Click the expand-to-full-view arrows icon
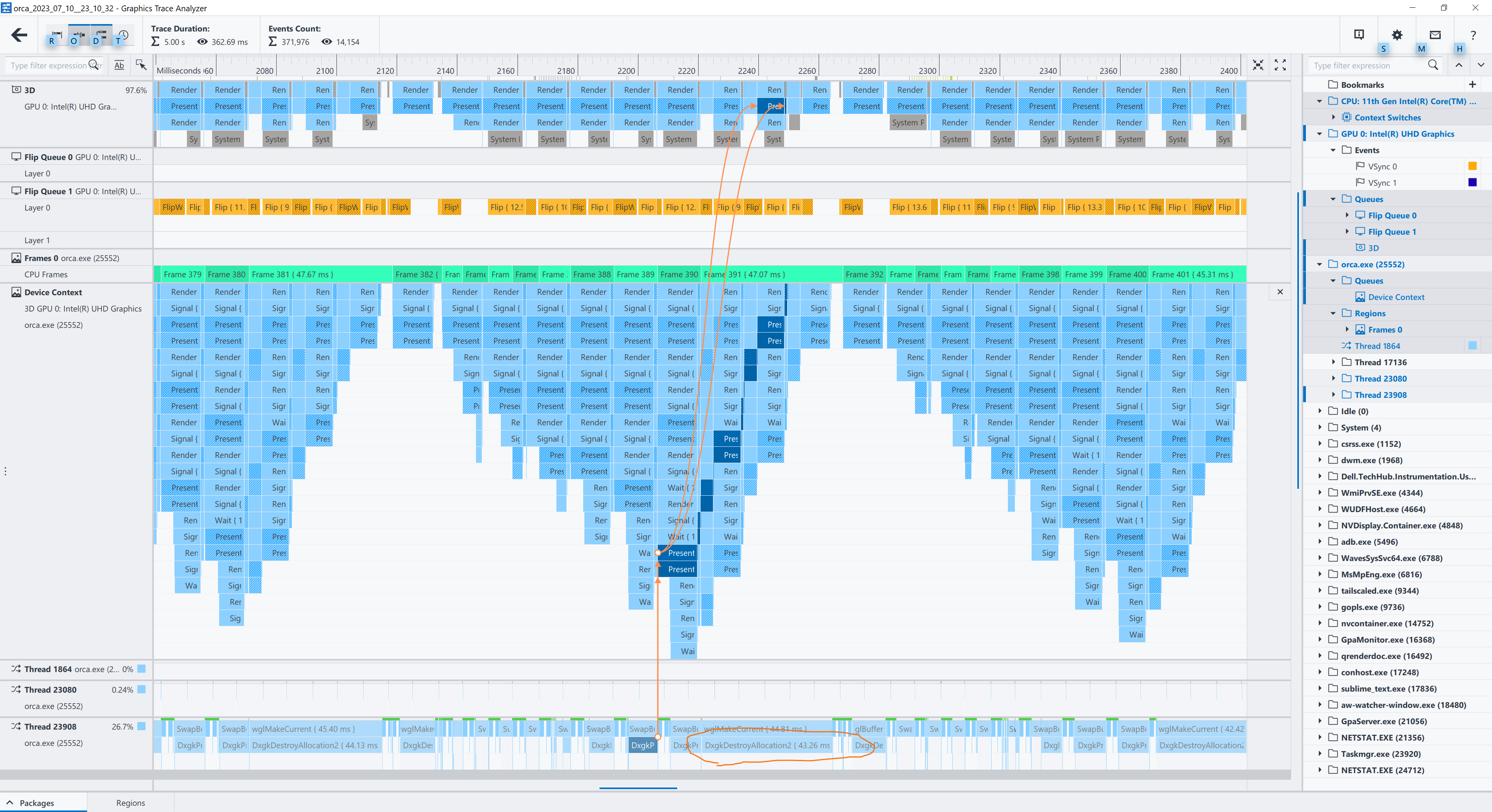 click(x=1280, y=65)
